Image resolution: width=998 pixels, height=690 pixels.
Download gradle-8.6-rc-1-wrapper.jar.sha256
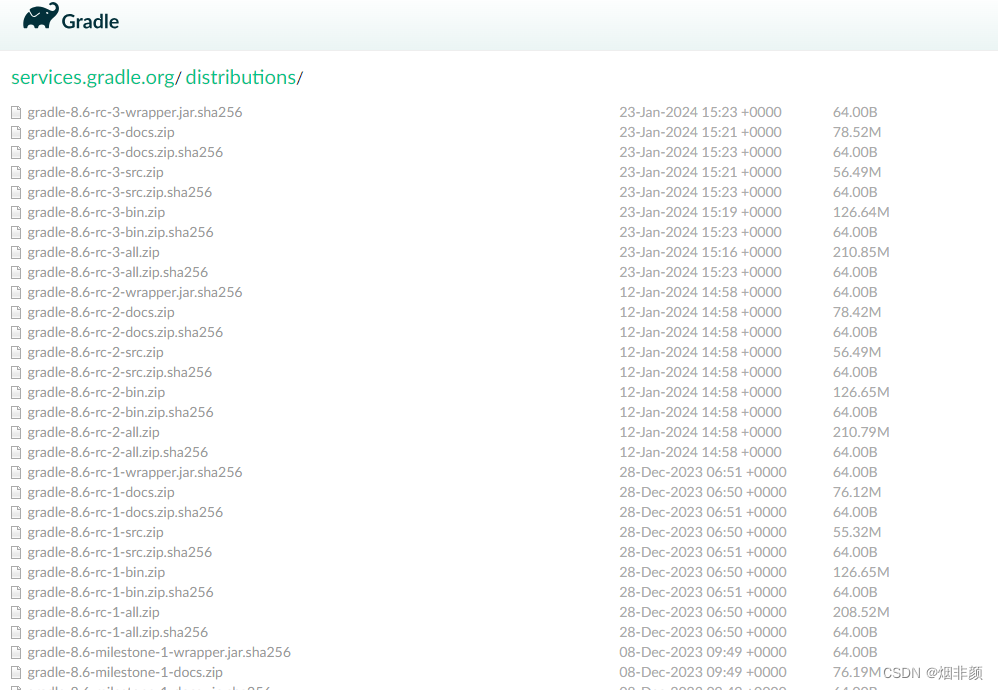pos(135,472)
